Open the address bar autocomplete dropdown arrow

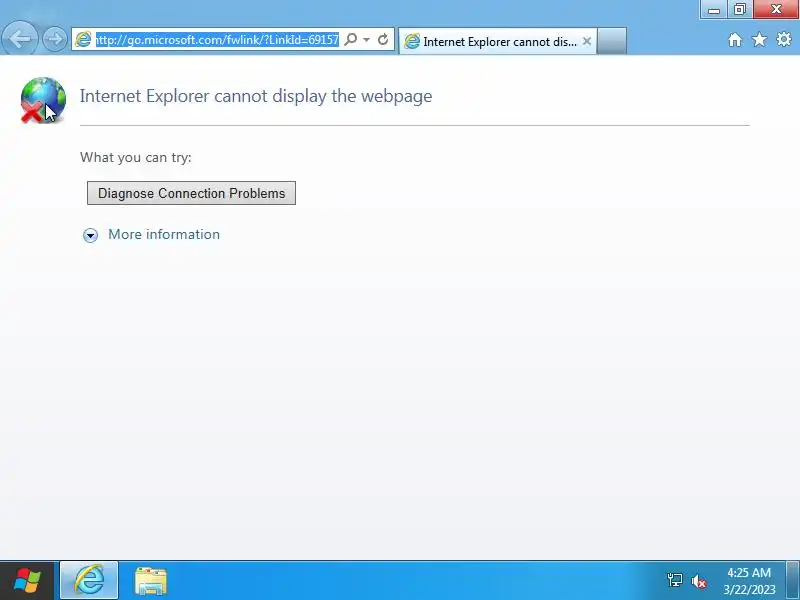[366, 39]
